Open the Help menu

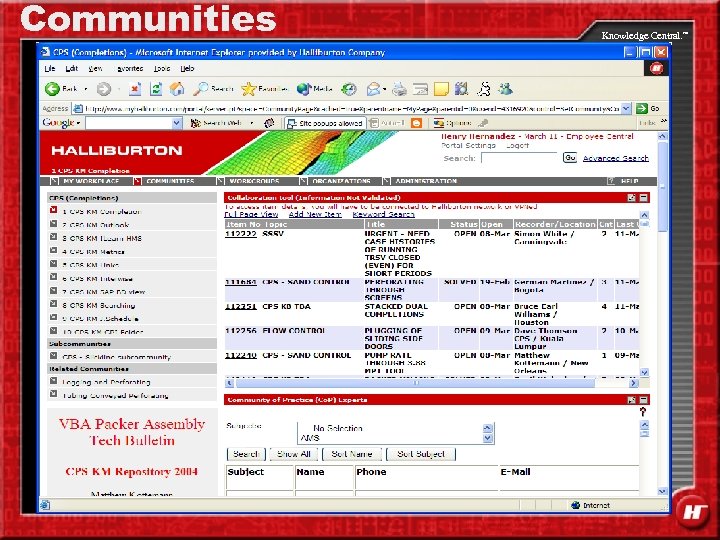pos(187,68)
